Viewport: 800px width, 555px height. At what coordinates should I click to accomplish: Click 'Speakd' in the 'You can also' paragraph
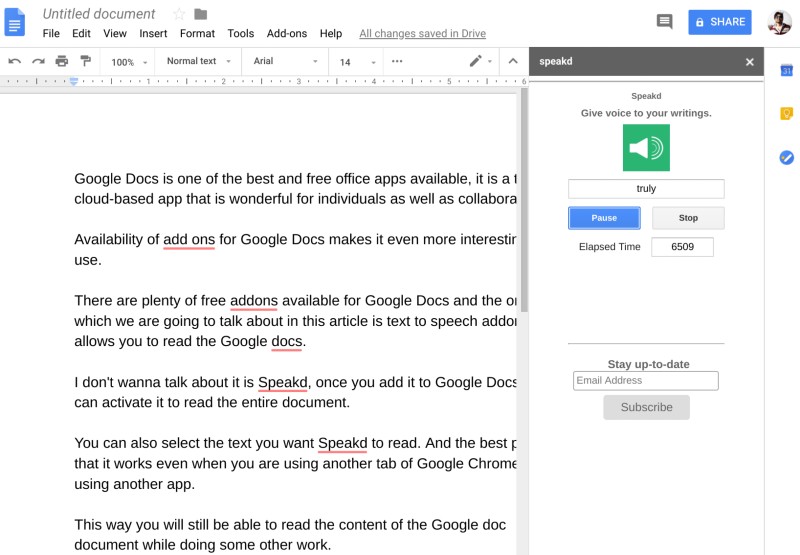[x=342, y=443]
